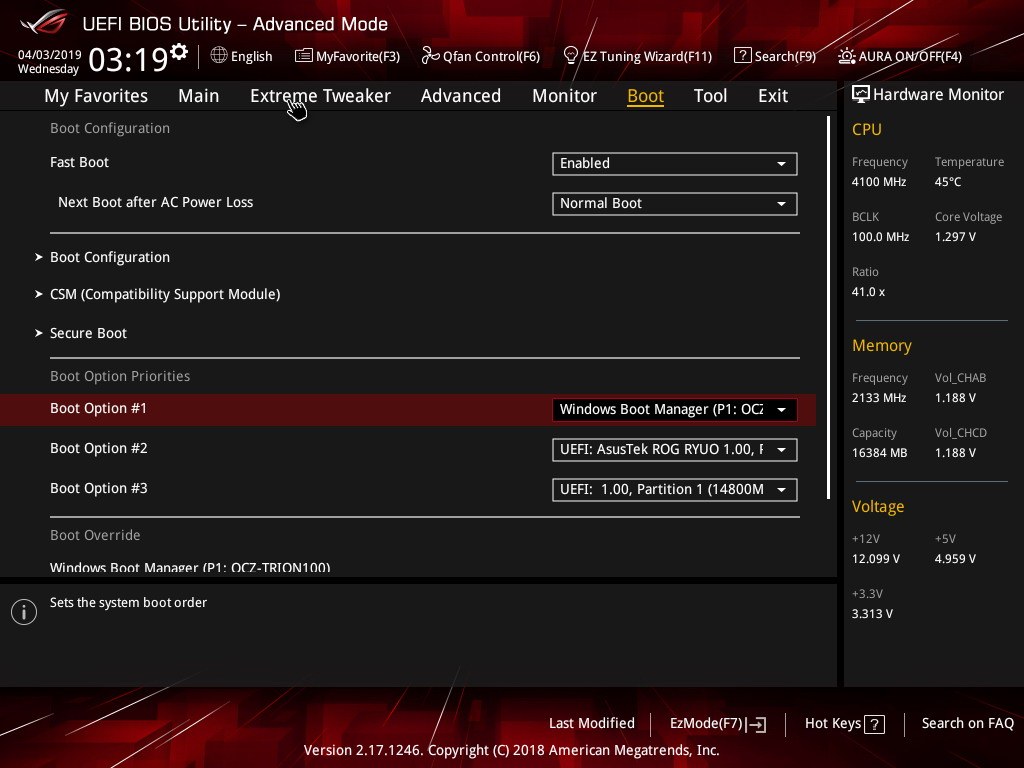Open the Tool tab
The width and height of the screenshot is (1024, 768).
click(x=710, y=96)
